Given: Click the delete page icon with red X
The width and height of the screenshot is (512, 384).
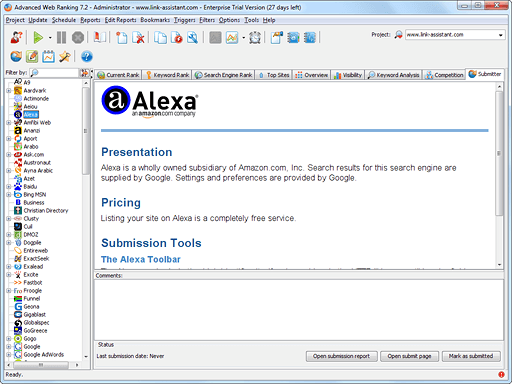Looking at the screenshot, I should pos(138,37).
